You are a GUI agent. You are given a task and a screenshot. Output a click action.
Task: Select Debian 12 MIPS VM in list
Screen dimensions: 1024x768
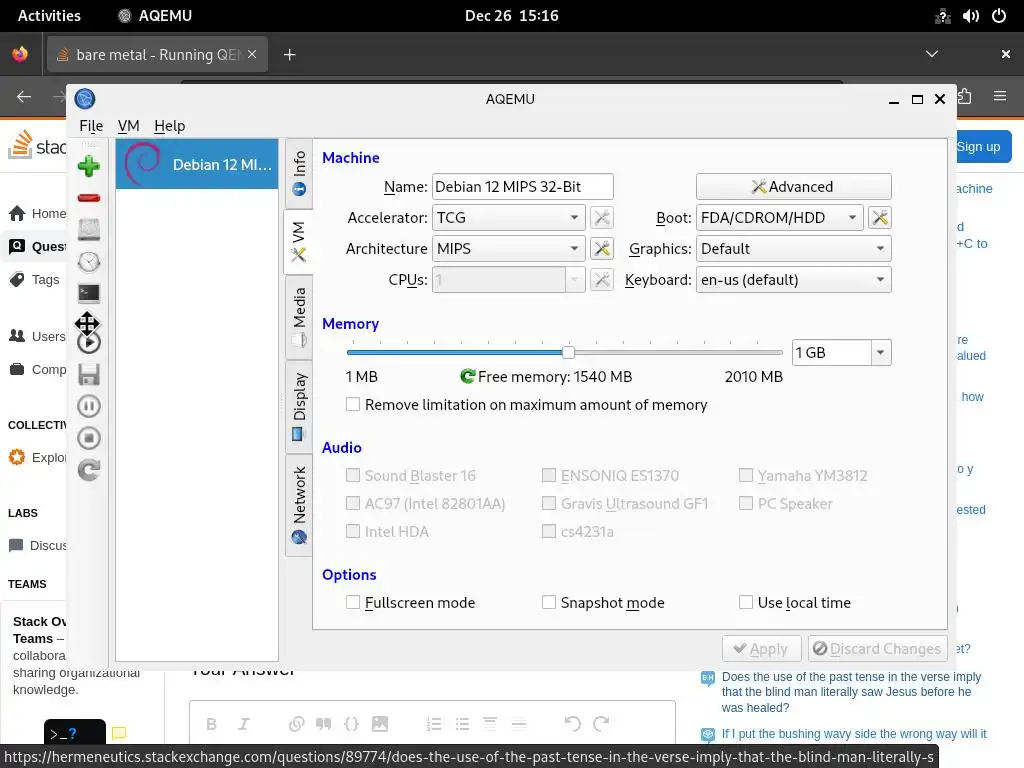[197, 164]
